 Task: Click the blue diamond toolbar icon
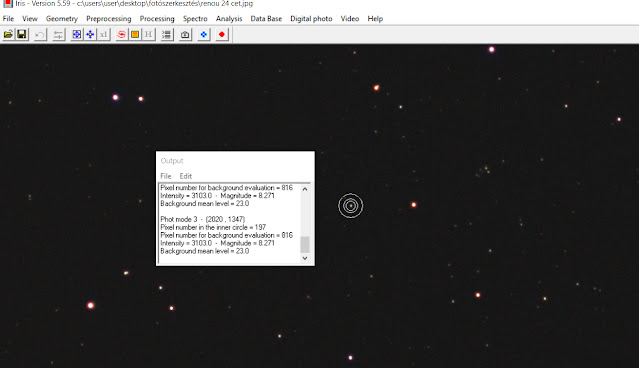204,35
